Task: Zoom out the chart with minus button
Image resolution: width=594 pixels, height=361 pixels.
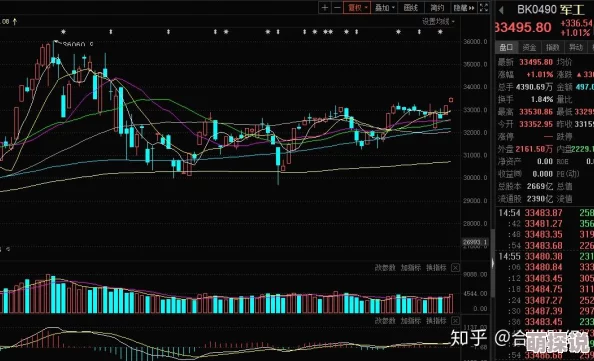Action: click(337, 8)
